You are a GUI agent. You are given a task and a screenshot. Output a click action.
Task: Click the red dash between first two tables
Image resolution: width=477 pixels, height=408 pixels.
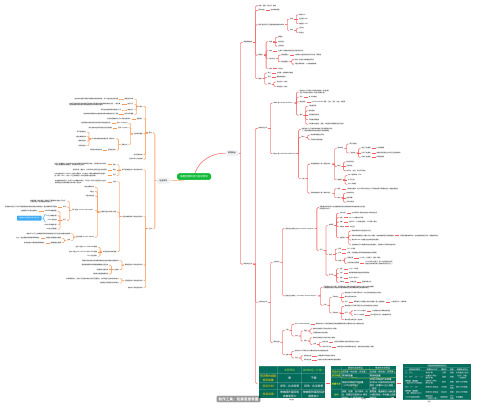pyautogui.click(x=328, y=383)
